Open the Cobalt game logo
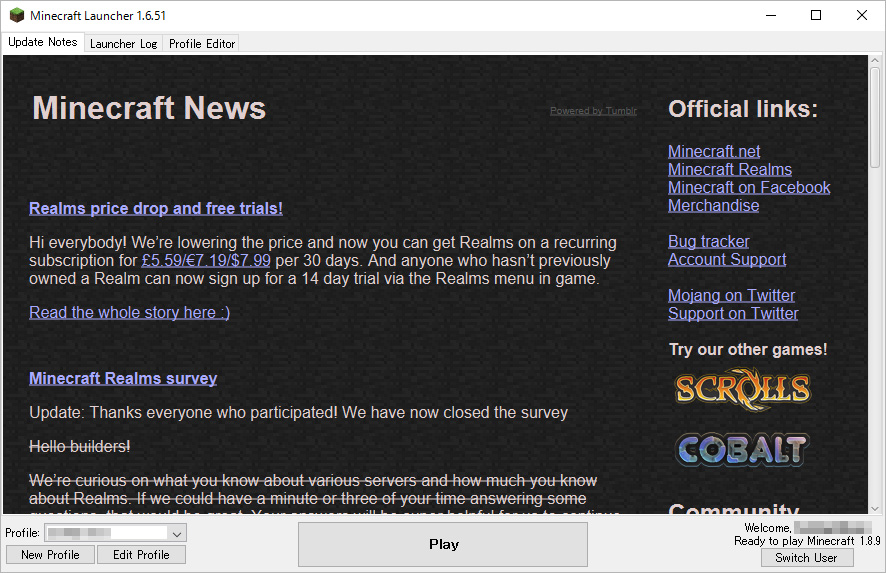 (x=743, y=449)
